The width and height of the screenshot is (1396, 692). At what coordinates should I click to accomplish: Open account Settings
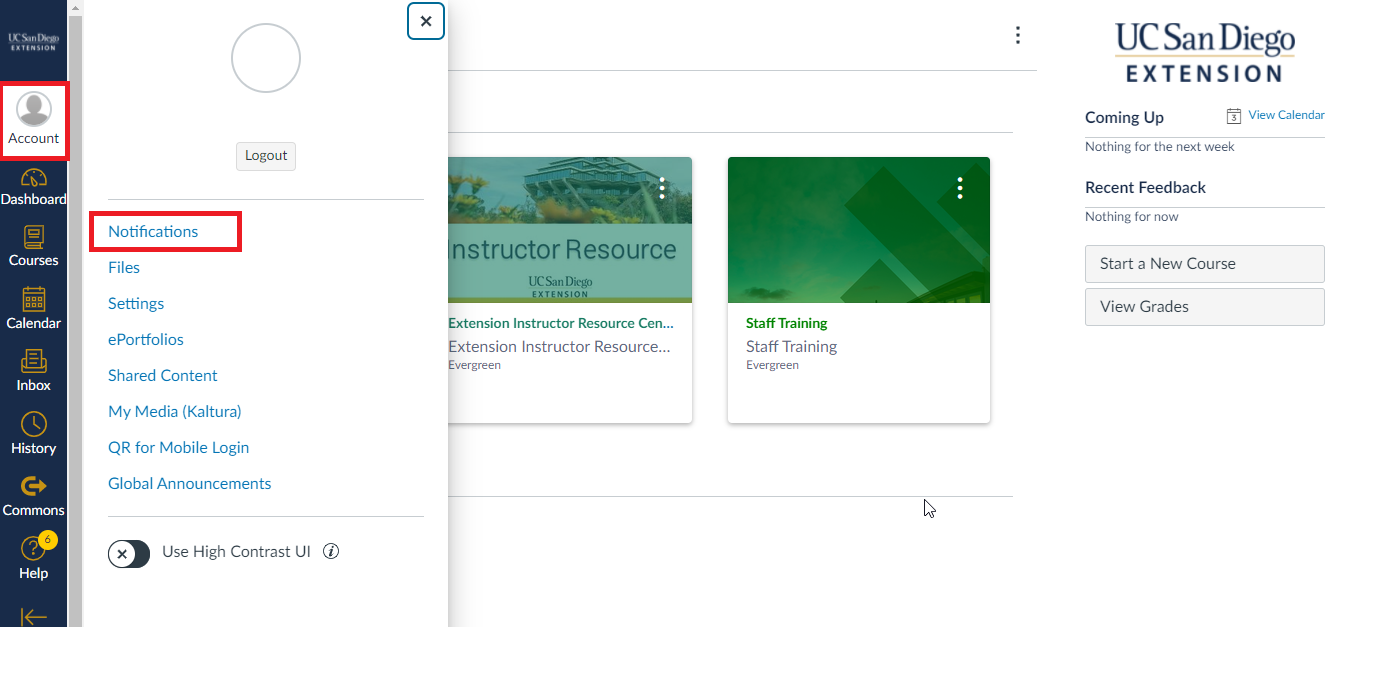click(136, 303)
